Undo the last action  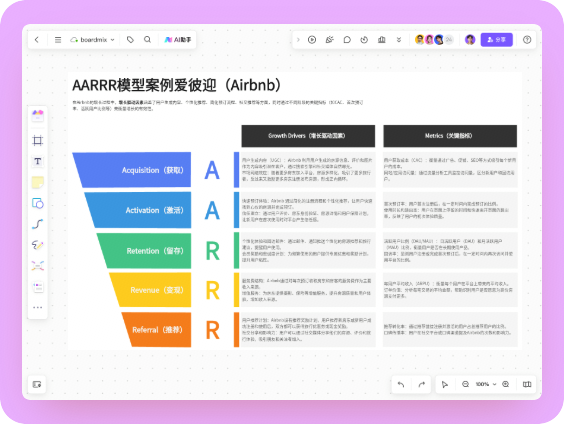click(401, 384)
